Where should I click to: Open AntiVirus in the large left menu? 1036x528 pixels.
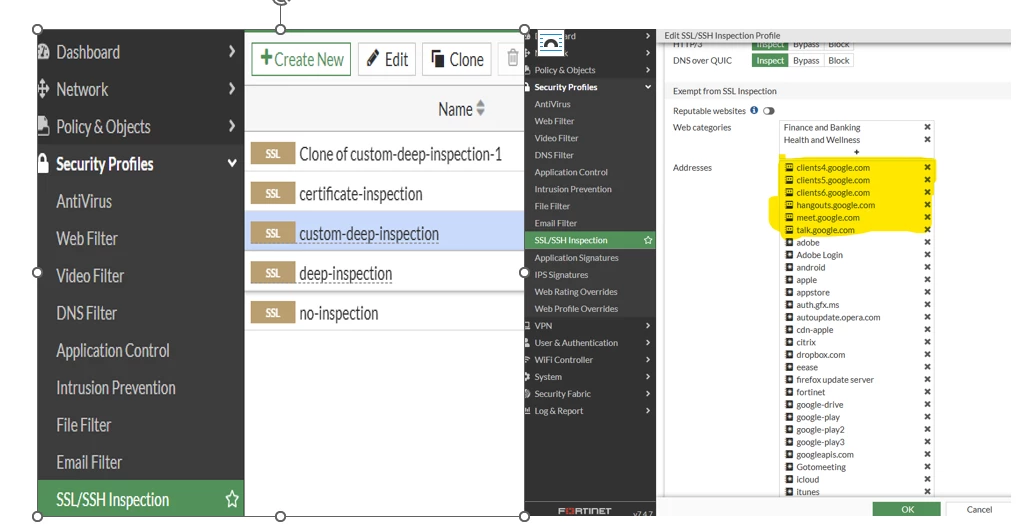84,201
